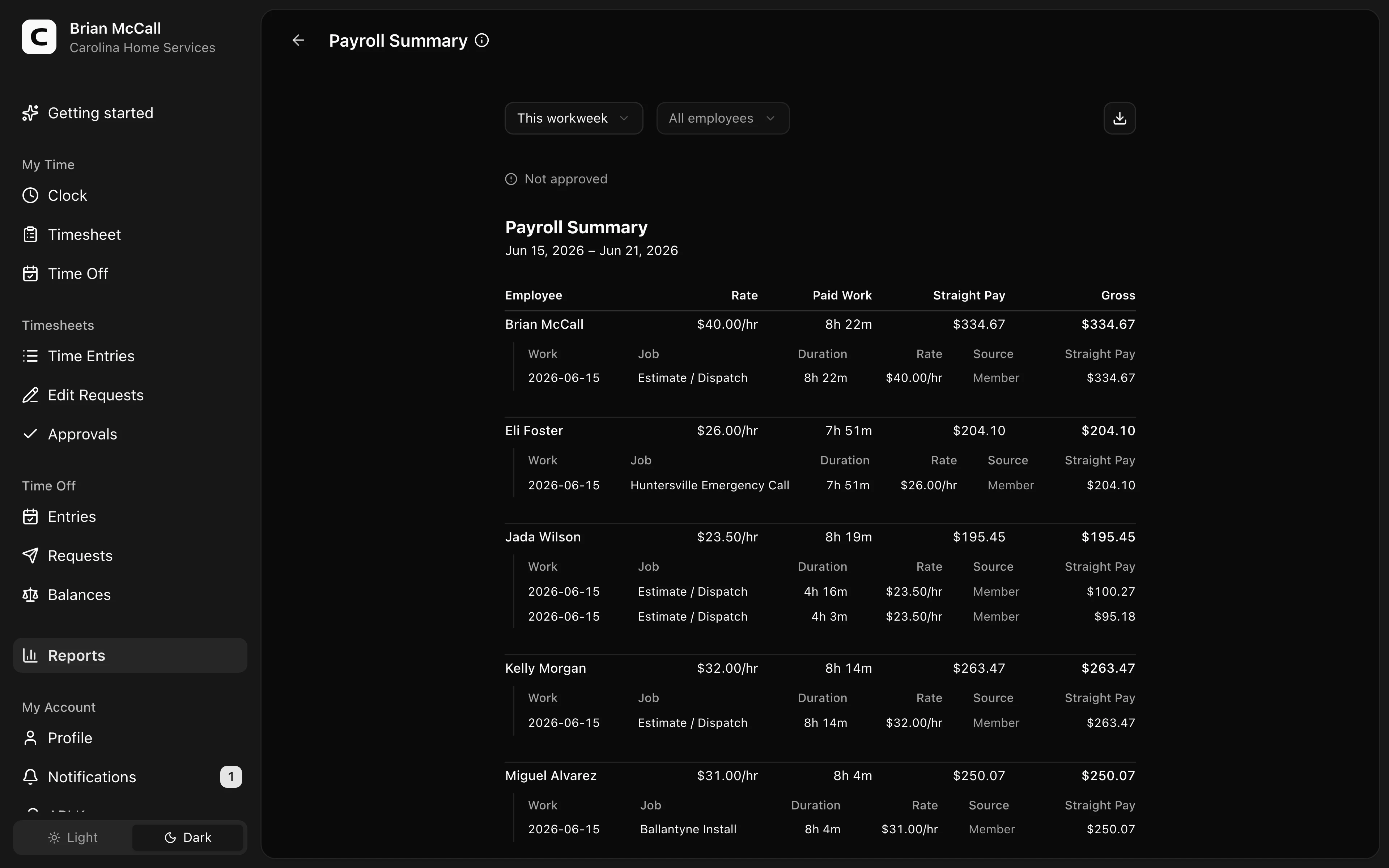Click the moon icon in Dark theme option
This screenshot has width=1389, height=868.
[x=170, y=838]
